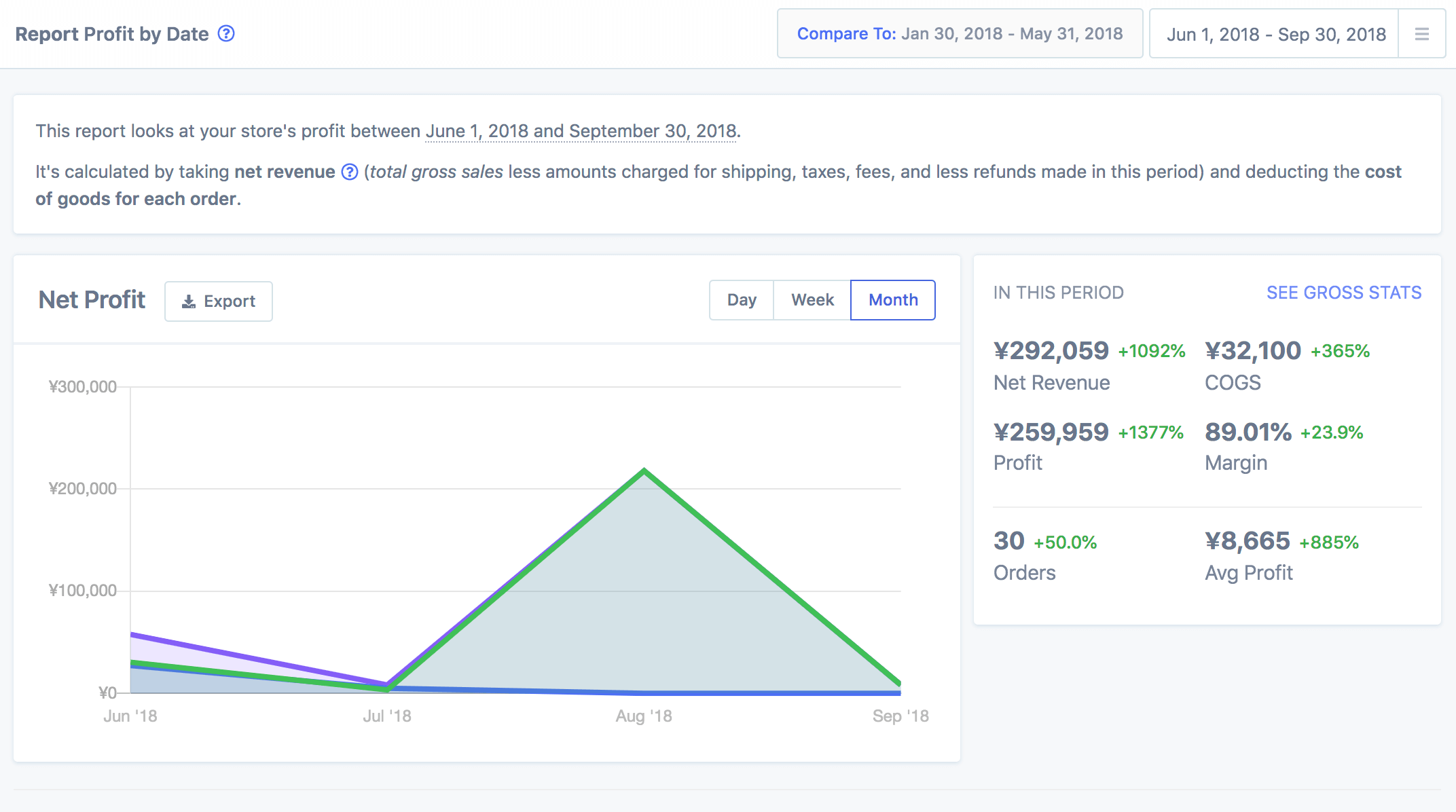This screenshot has height=812, width=1456.
Task: Click the Avg Profit ¥8,665 stat
Action: (x=1247, y=541)
